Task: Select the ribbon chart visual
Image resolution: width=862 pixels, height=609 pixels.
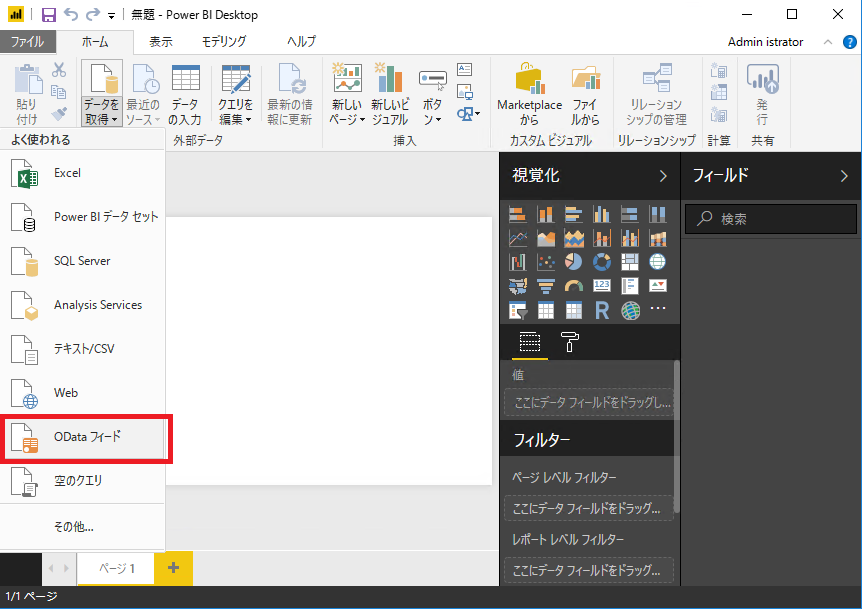Action: [658, 239]
